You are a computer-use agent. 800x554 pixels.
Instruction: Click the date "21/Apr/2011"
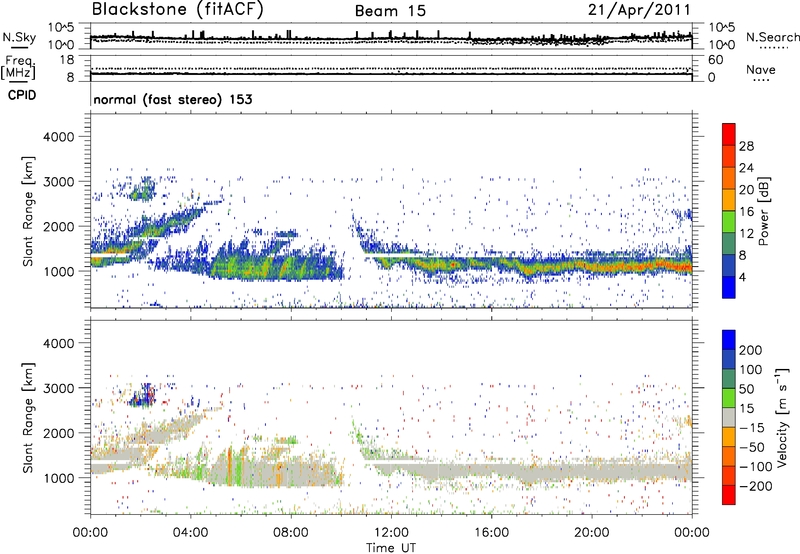click(x=639, y=10)
